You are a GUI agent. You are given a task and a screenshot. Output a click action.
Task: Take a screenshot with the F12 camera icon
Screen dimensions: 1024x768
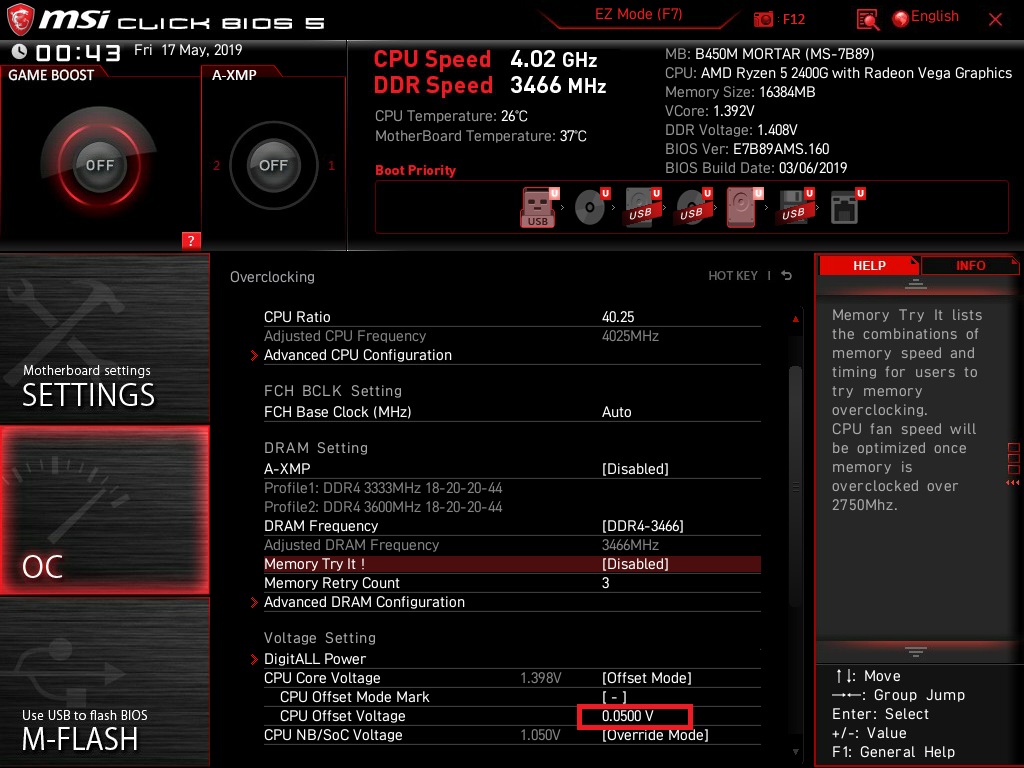coord(763,20)
